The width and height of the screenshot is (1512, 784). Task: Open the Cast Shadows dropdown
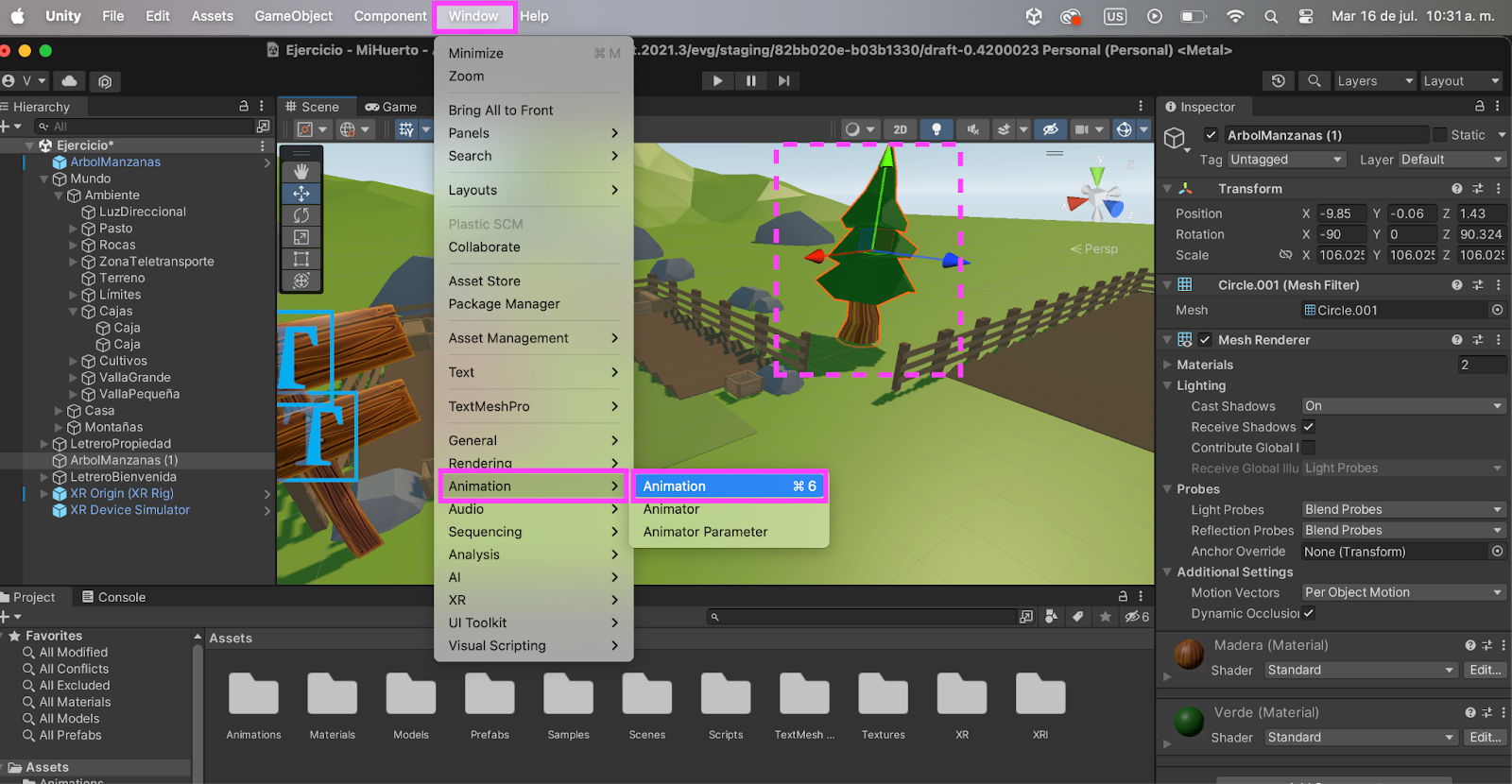(x=1403, y=406)
